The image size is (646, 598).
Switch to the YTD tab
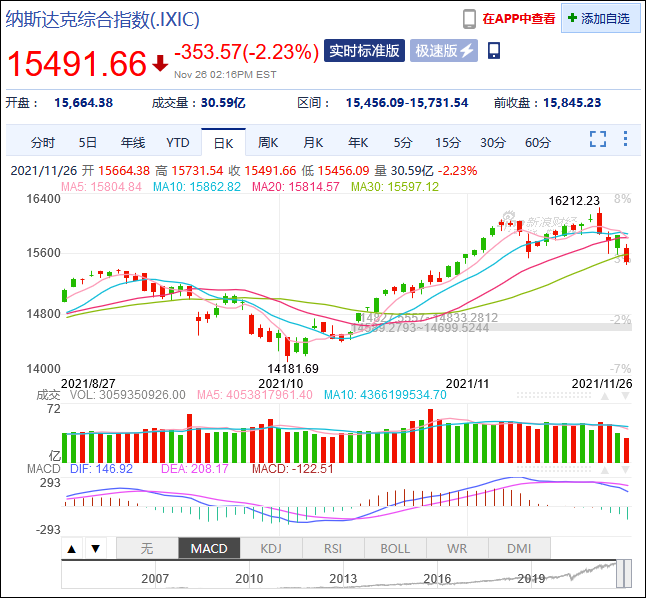[x=178, y=143]
